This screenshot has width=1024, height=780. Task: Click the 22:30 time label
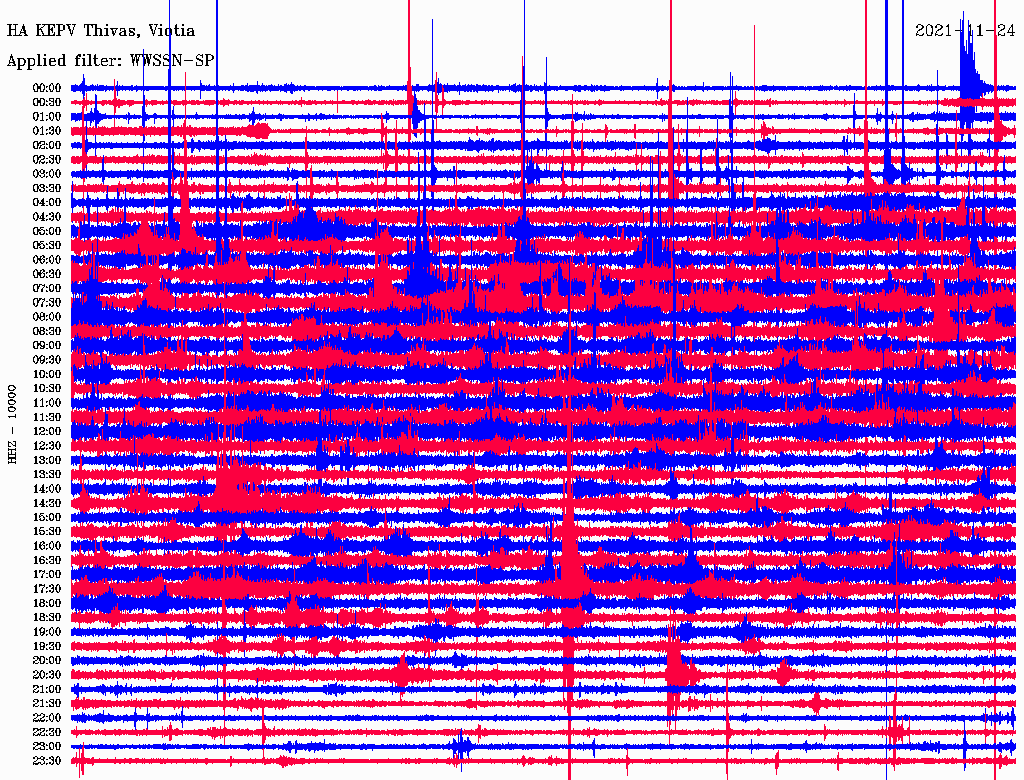point(47,732)
